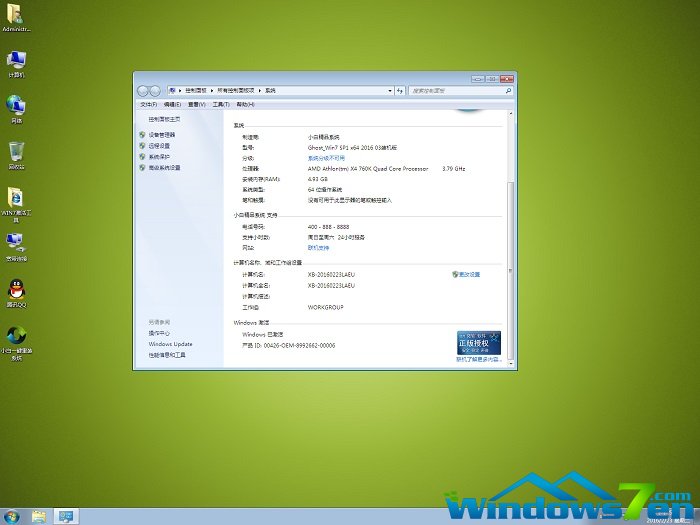Viewport: 700px width, 525px height.
Task: Click the back arrow in the System window
Action: tap(143, 90)
